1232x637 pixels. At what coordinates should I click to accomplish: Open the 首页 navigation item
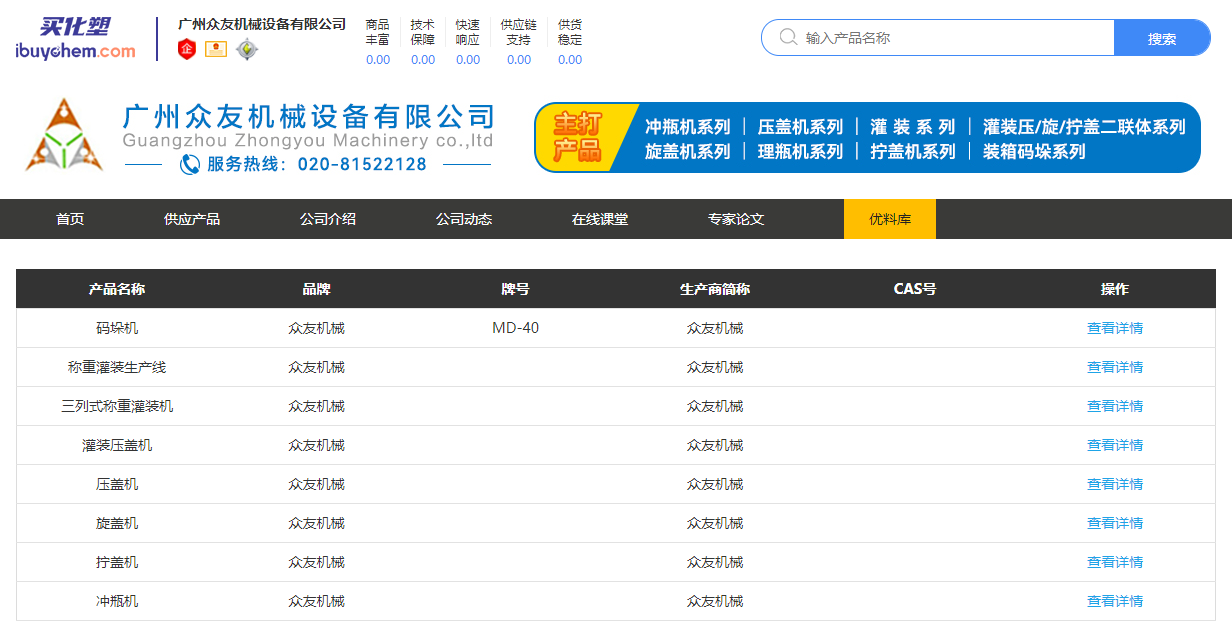click(x=70, y=219)
